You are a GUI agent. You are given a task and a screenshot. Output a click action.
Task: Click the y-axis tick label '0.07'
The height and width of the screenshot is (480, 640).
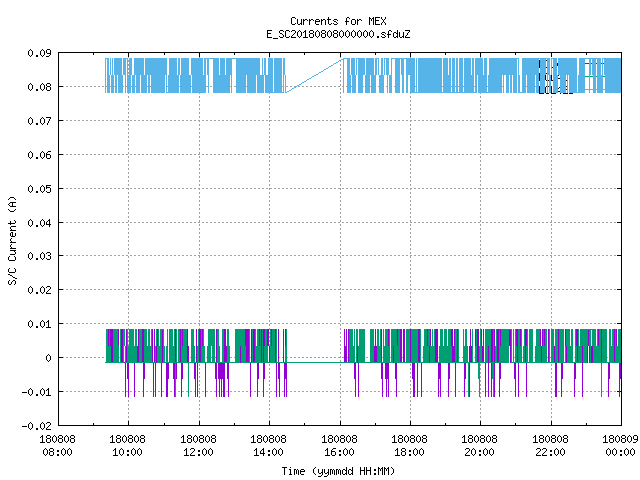pos(40,121)
